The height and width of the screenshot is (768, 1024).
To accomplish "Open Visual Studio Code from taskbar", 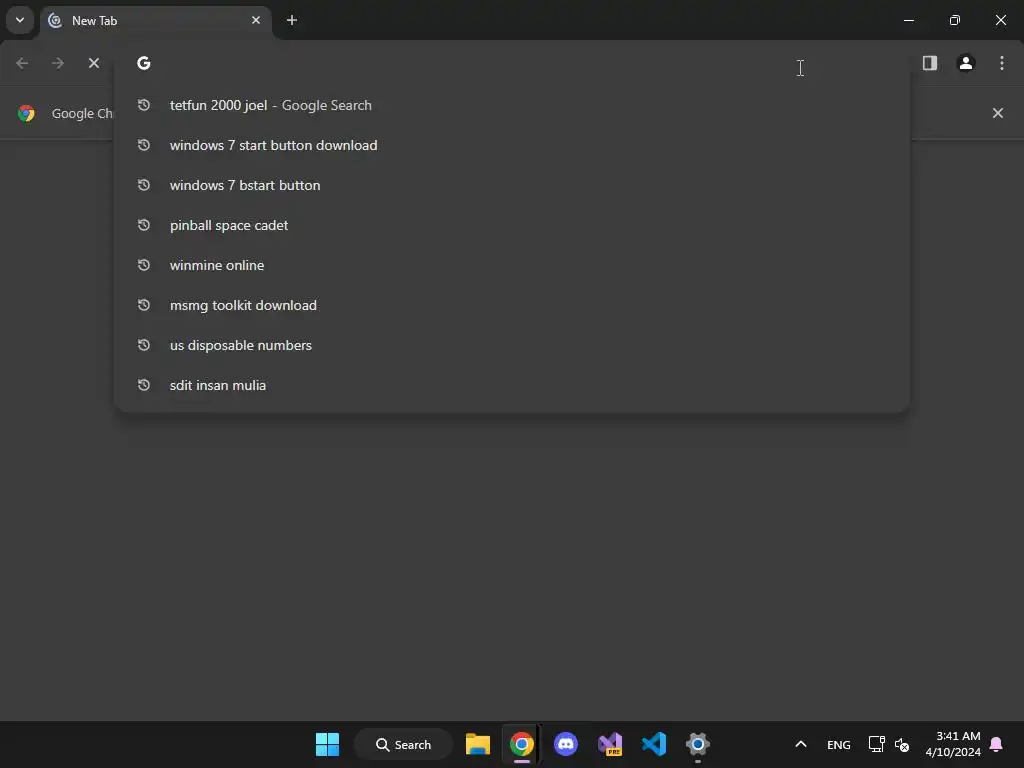I will tap(654, 744).
